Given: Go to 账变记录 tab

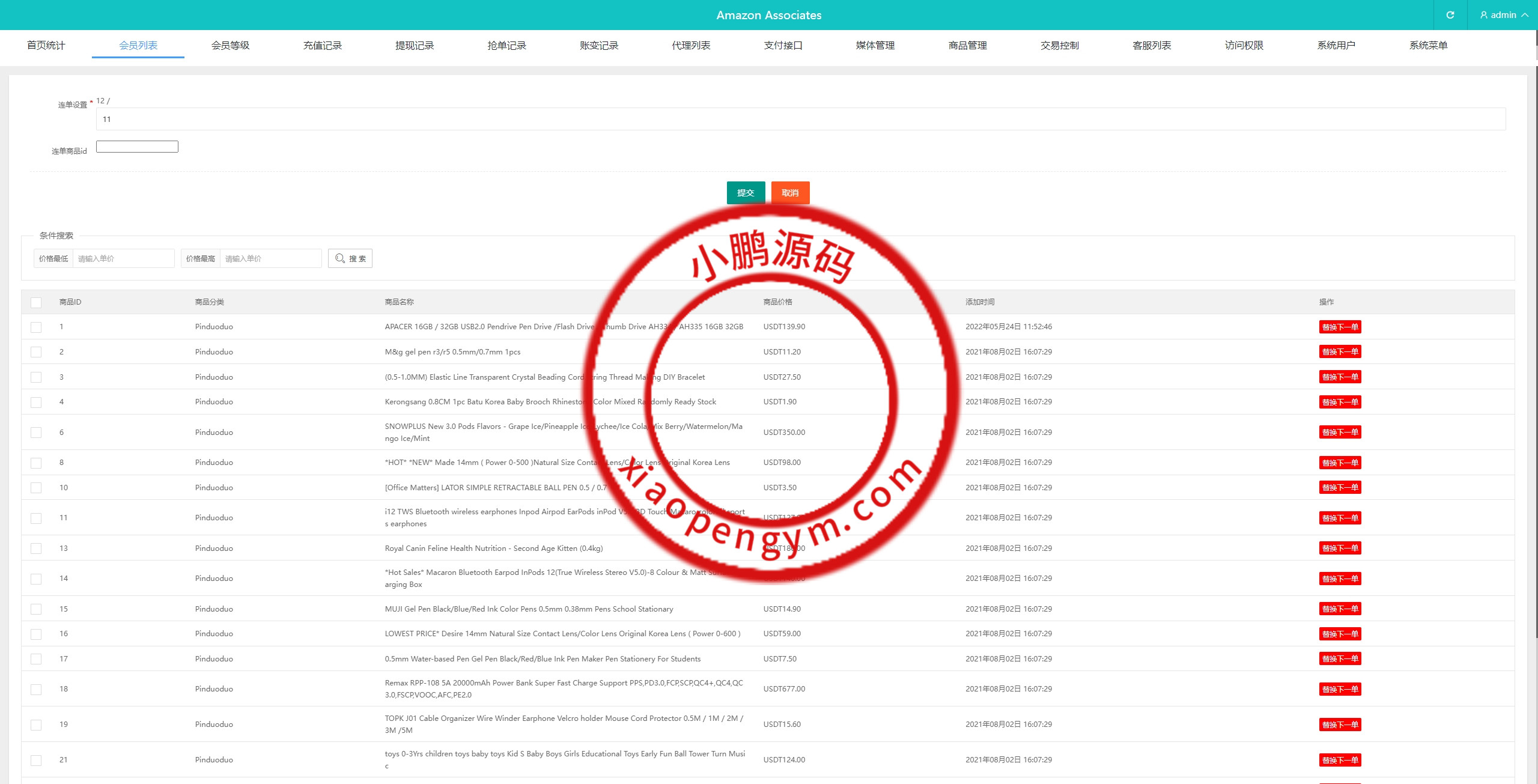Looking at the screenshot, I should pyautogui.click(x=599, y=45).
